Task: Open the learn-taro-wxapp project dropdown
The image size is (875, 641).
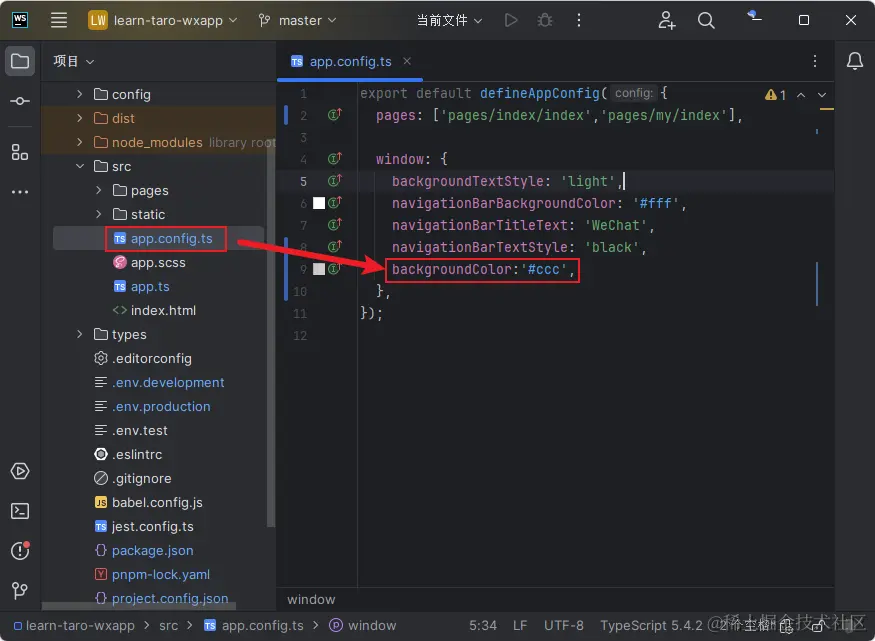Action: pyautogui.click(x=163, y=21)
